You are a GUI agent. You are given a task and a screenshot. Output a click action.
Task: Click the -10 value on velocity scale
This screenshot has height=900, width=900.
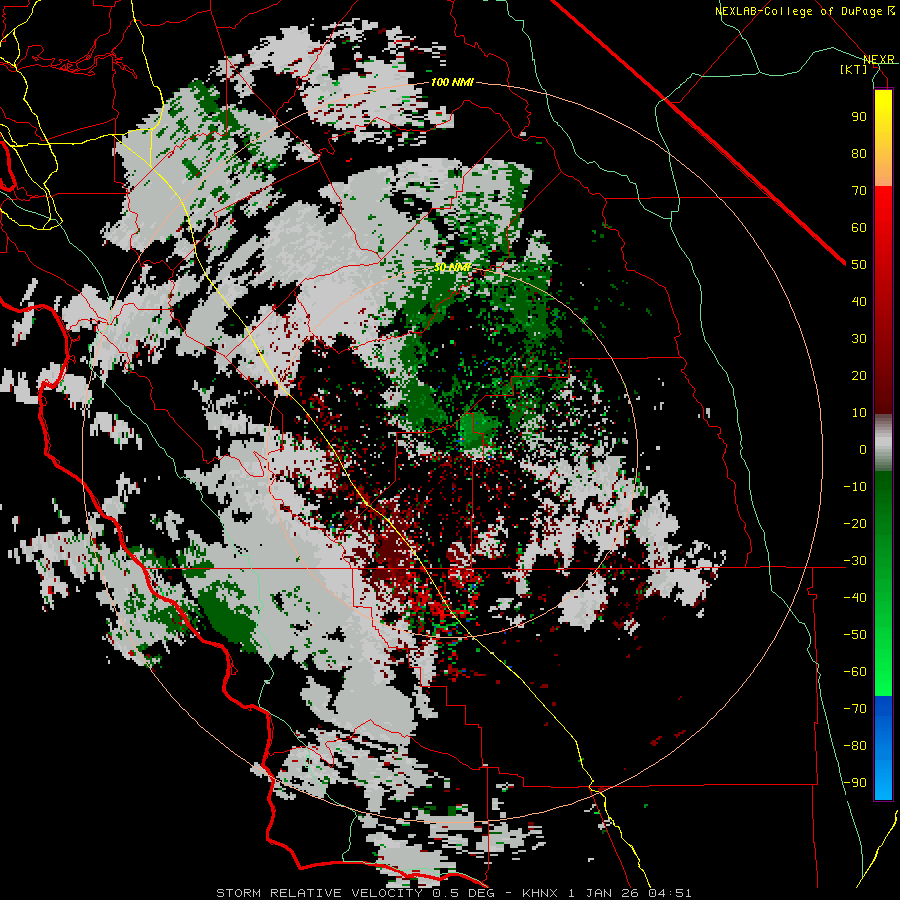(855, 487)
